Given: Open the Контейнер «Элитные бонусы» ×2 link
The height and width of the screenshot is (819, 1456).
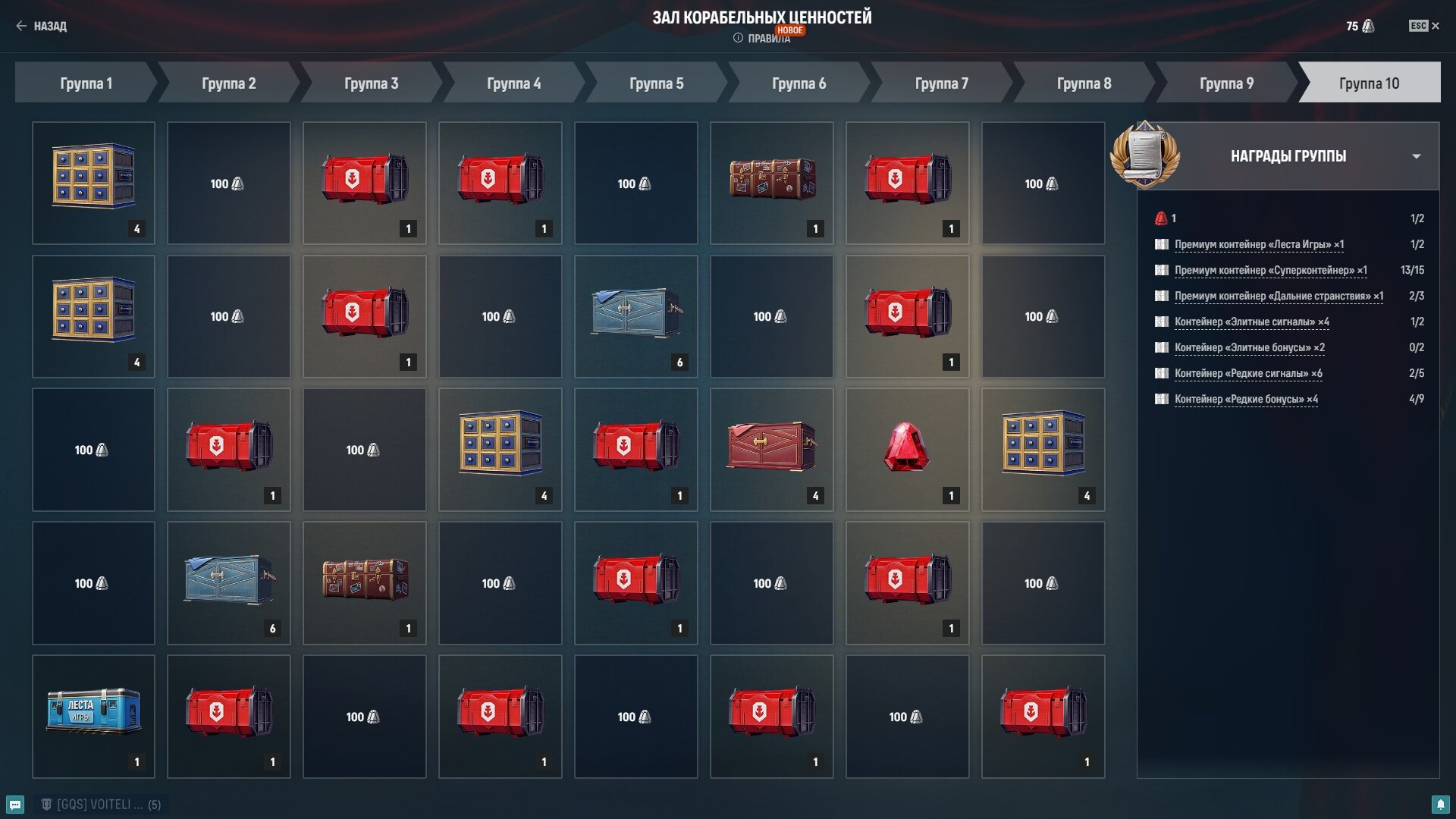Looking at the screenshot, I should click(1249, 347).
